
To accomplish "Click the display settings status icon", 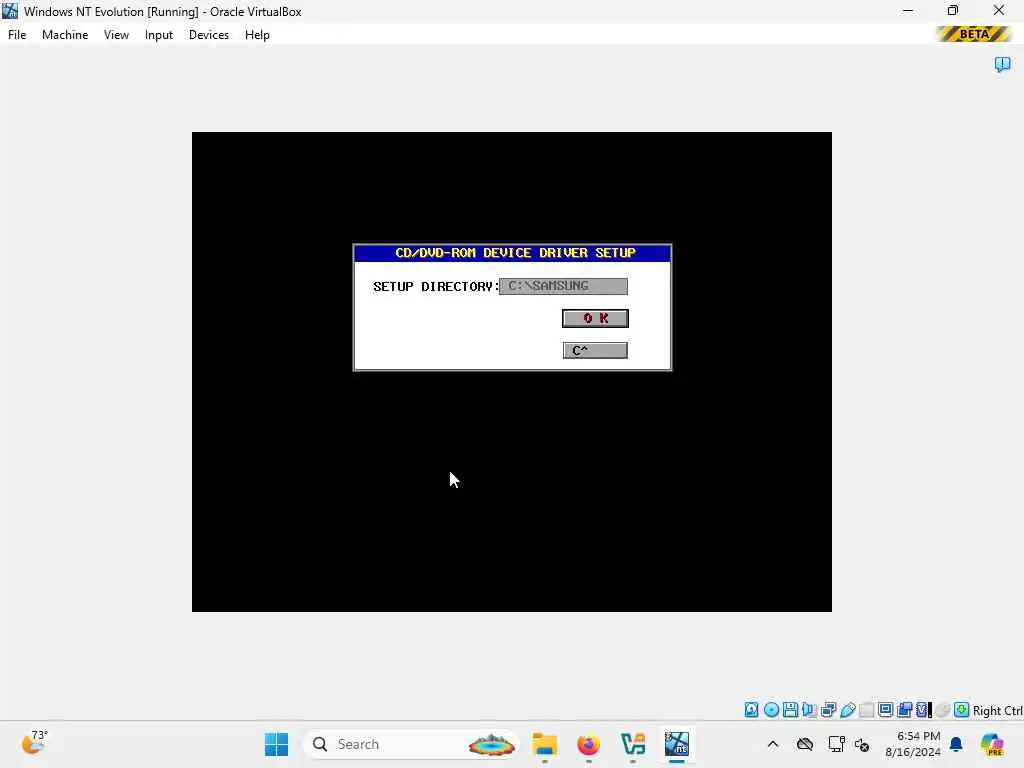I will pyautogui.click(x=886, y=710).
